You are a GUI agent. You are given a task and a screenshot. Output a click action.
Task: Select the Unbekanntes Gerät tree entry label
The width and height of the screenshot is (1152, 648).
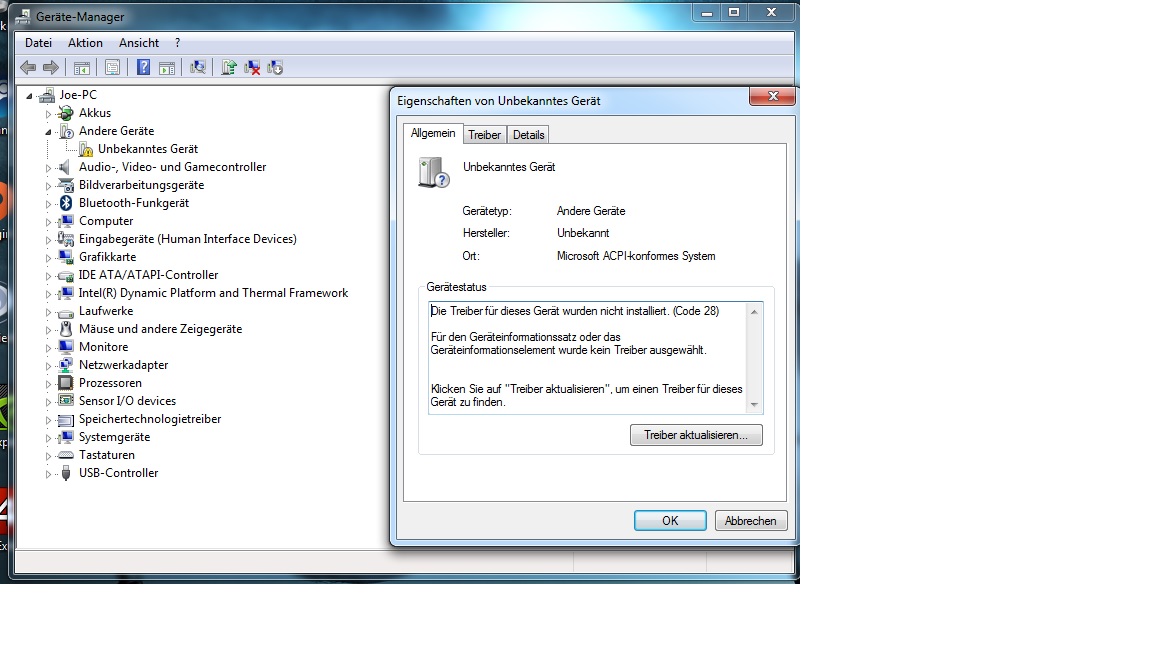tap(148, 149)
